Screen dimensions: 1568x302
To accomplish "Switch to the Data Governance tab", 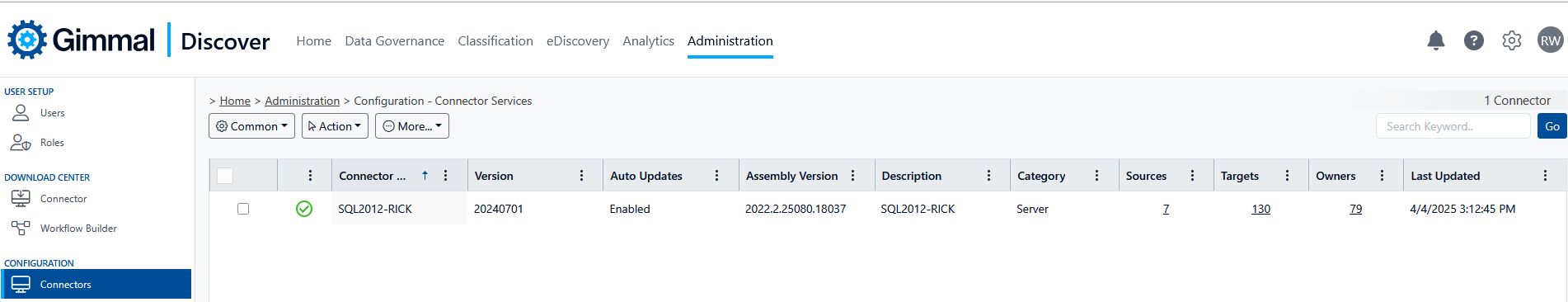I will [x=394, y=40].
